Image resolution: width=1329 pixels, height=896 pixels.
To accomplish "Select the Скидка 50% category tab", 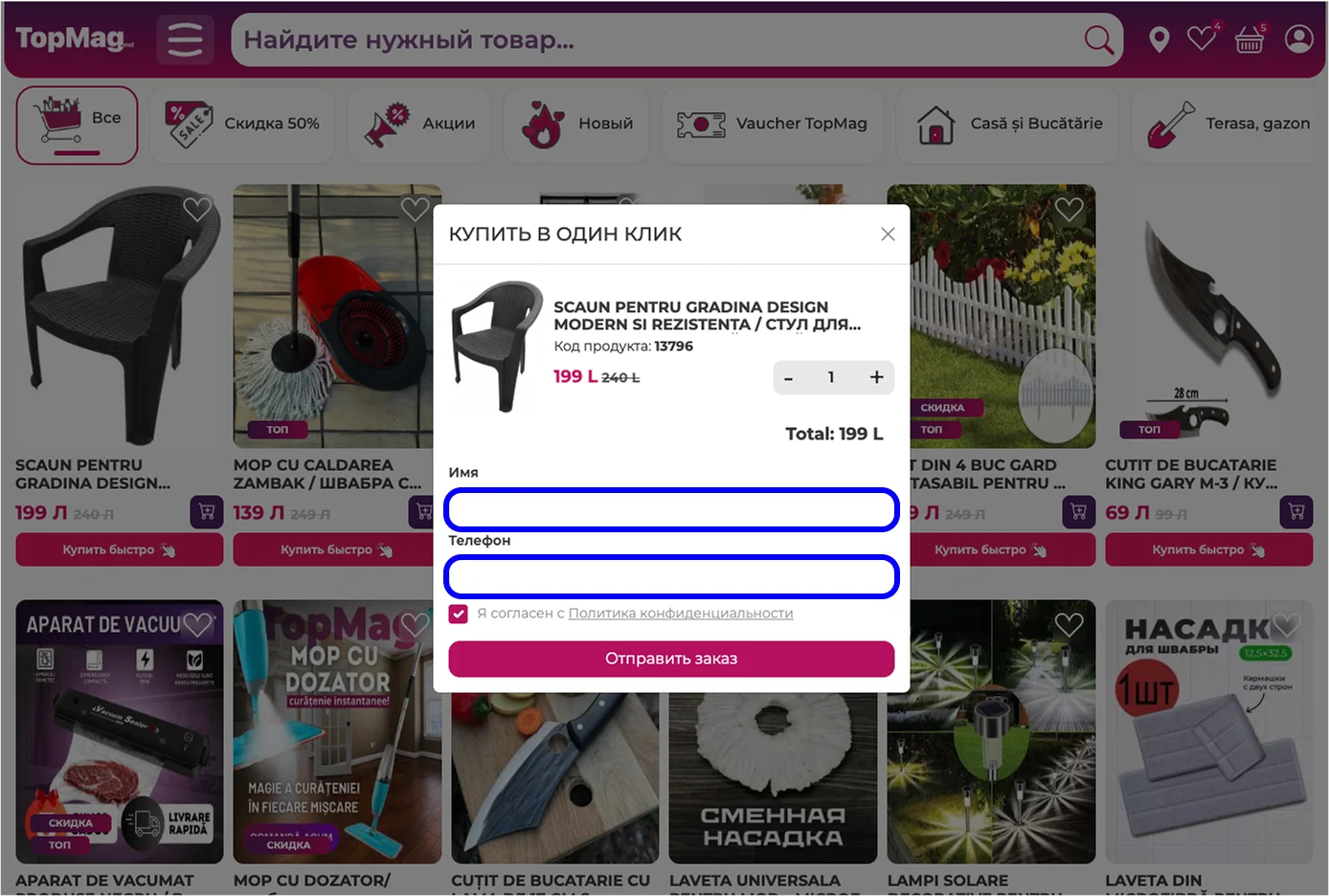I will click(242, 124).
